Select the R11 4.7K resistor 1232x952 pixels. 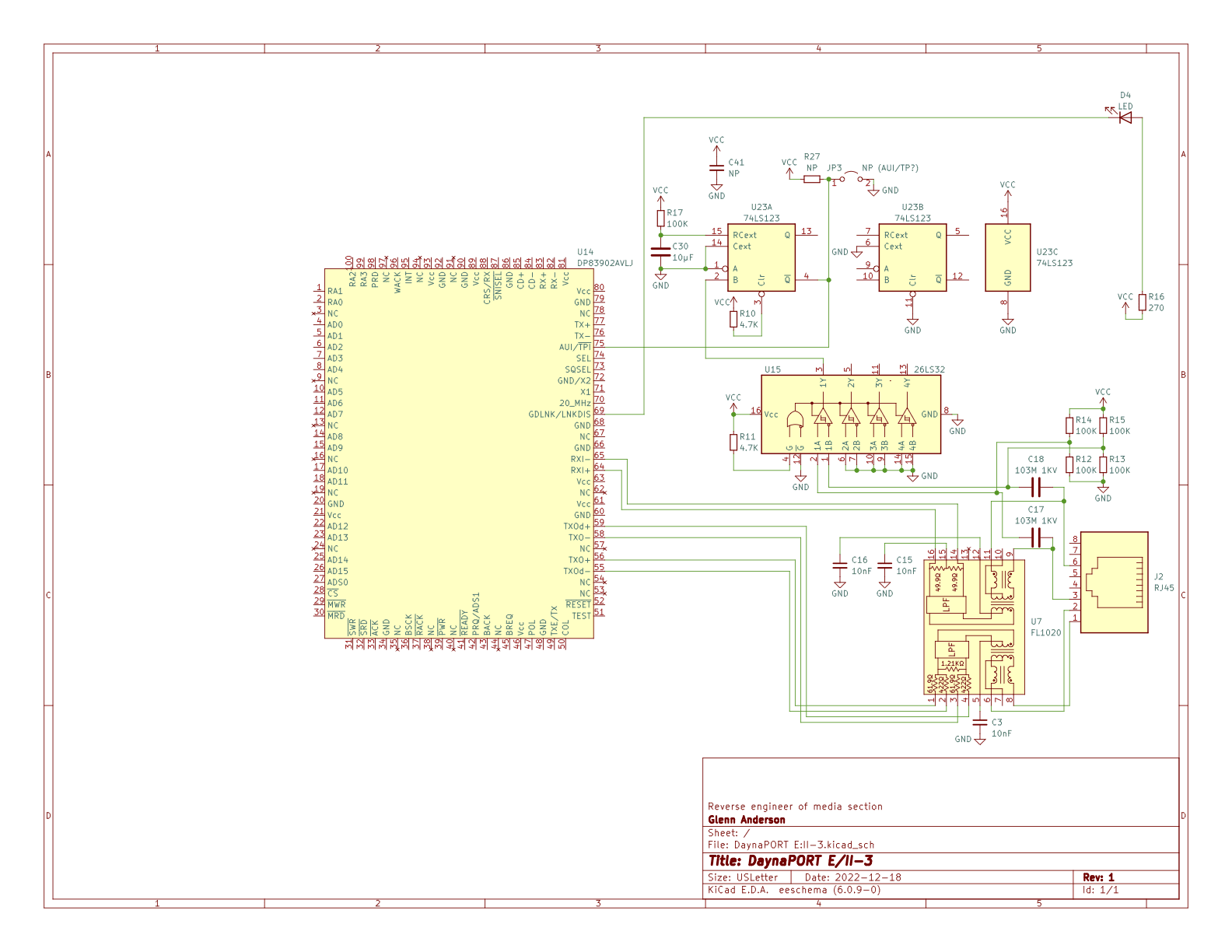tap(733, 442)
